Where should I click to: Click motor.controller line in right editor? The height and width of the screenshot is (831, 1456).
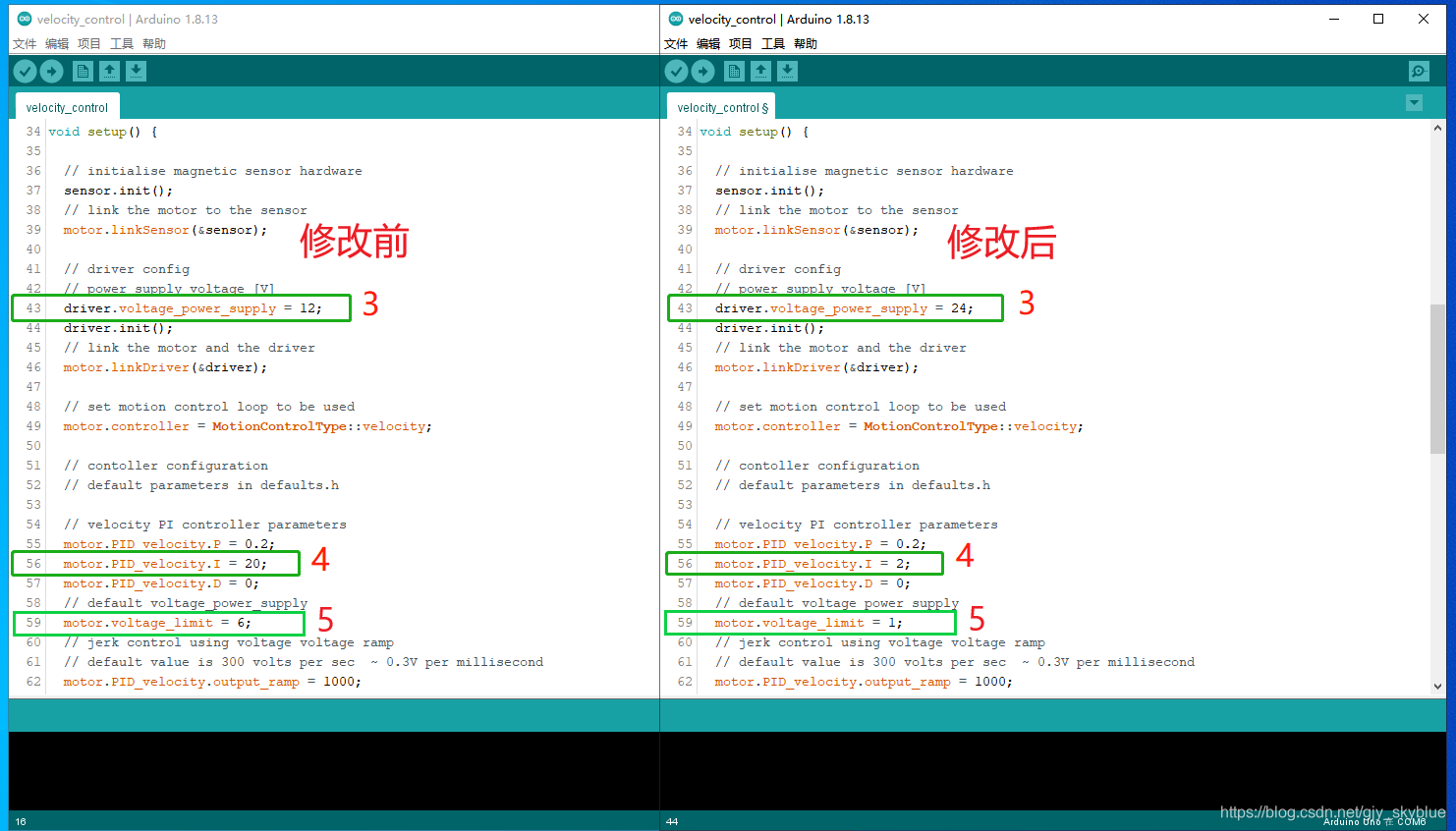click(x=899, y=426)
